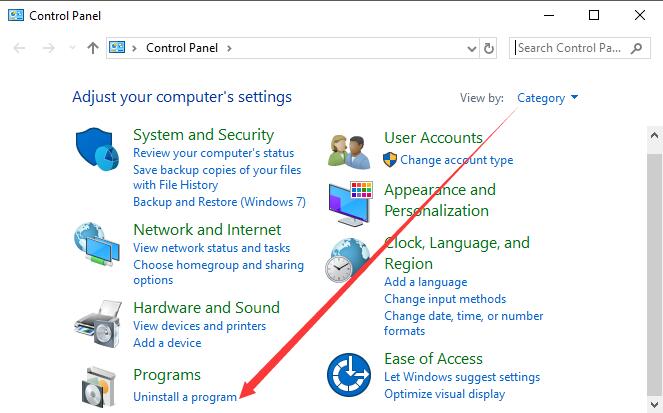Image resolution: width=663 pixels, height=413 pixels.
Task: Open the Programs disc box icon
Action: tap(98, 387)
